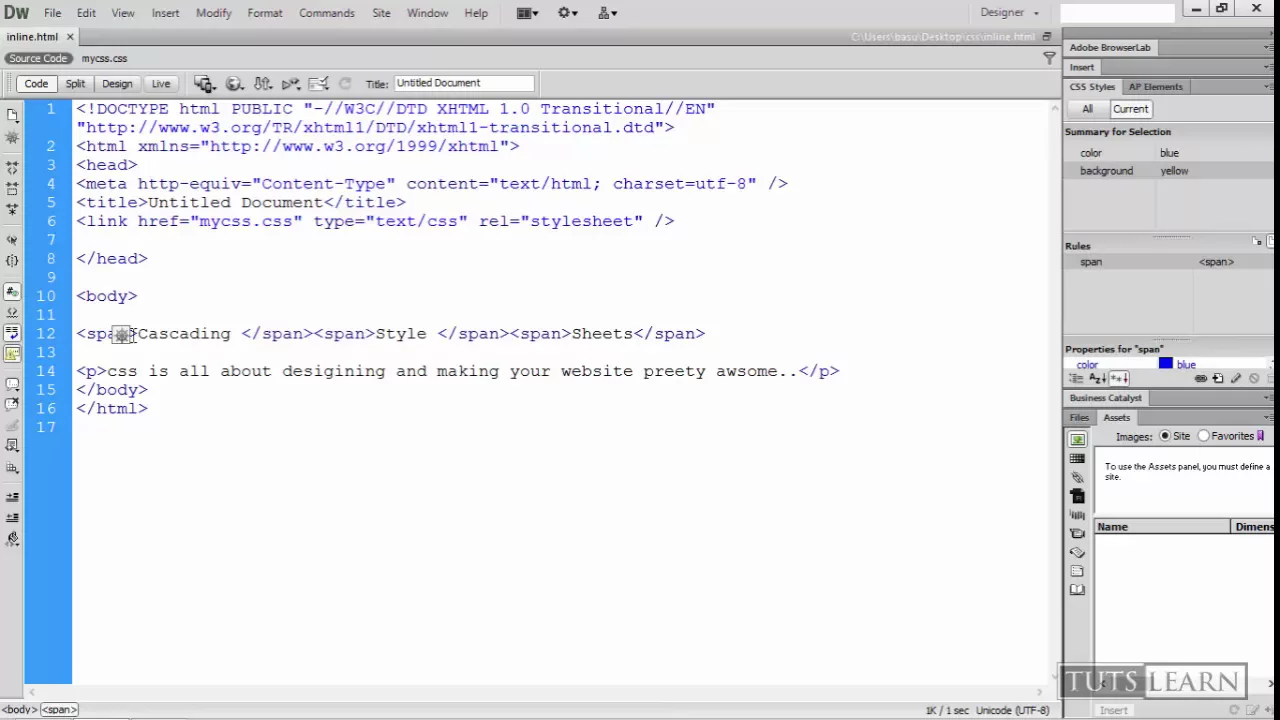
Task: Select the Favorites radio button
Action: tap(1203, 436)
